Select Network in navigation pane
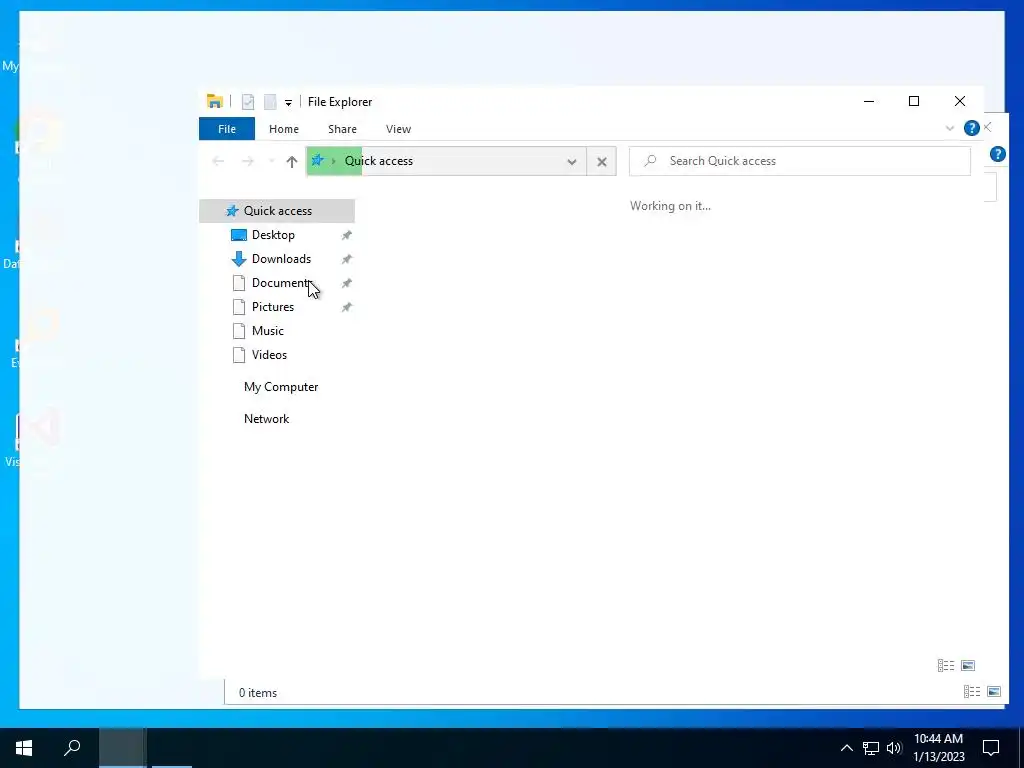The height and width of the screenshot is (768, 1024). tap(266, 419)
